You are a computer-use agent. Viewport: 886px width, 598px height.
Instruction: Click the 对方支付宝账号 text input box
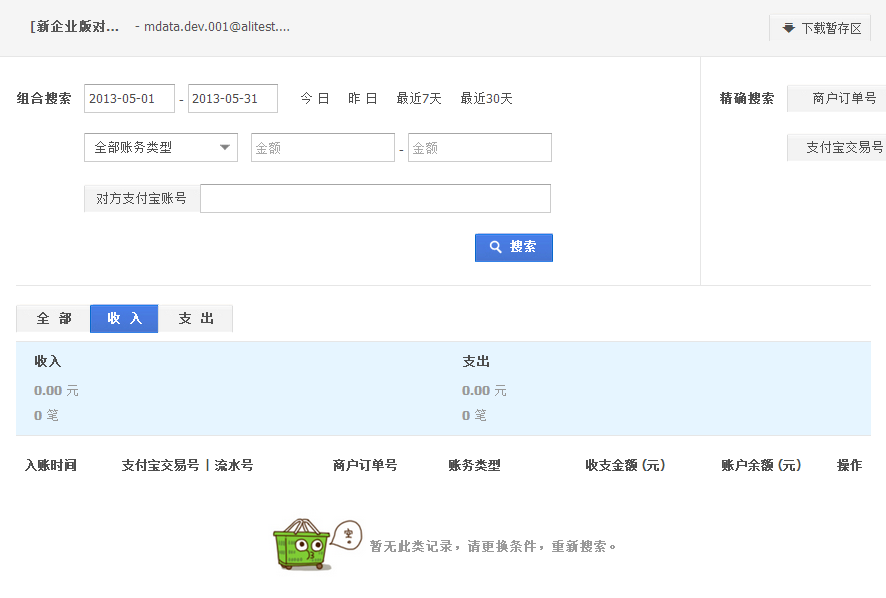click(375, 198)
